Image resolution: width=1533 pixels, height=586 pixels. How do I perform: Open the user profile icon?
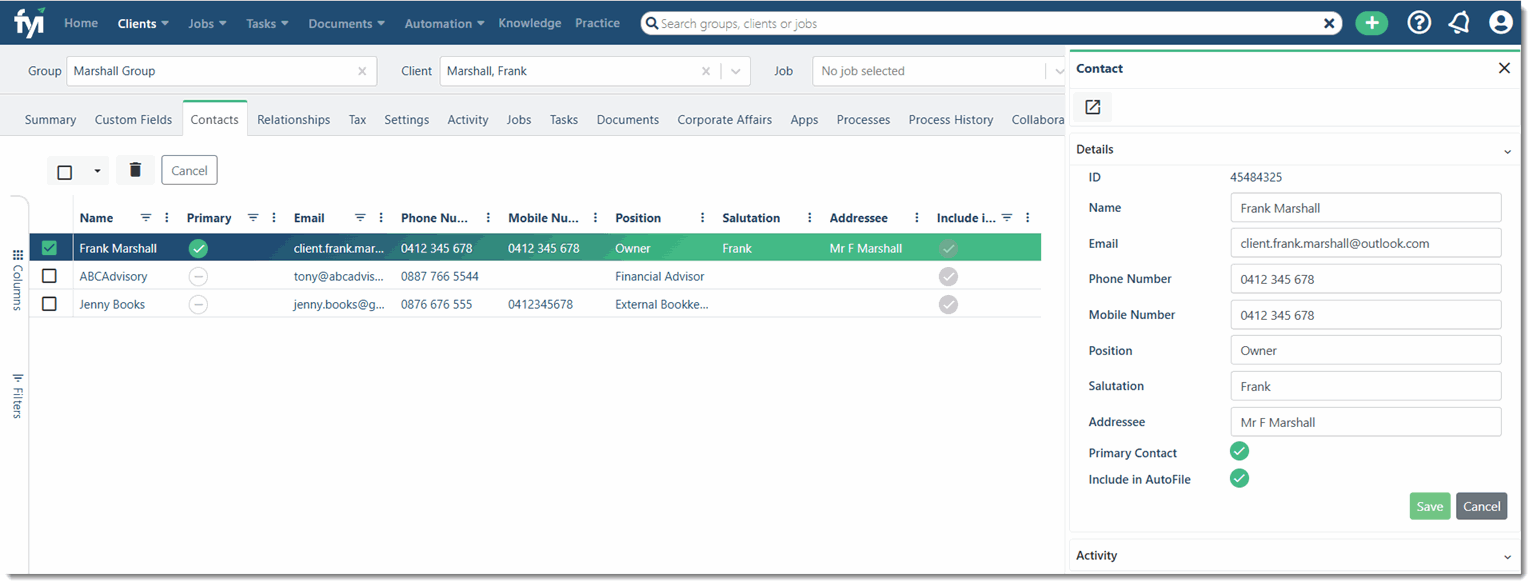coord(1500,23)
